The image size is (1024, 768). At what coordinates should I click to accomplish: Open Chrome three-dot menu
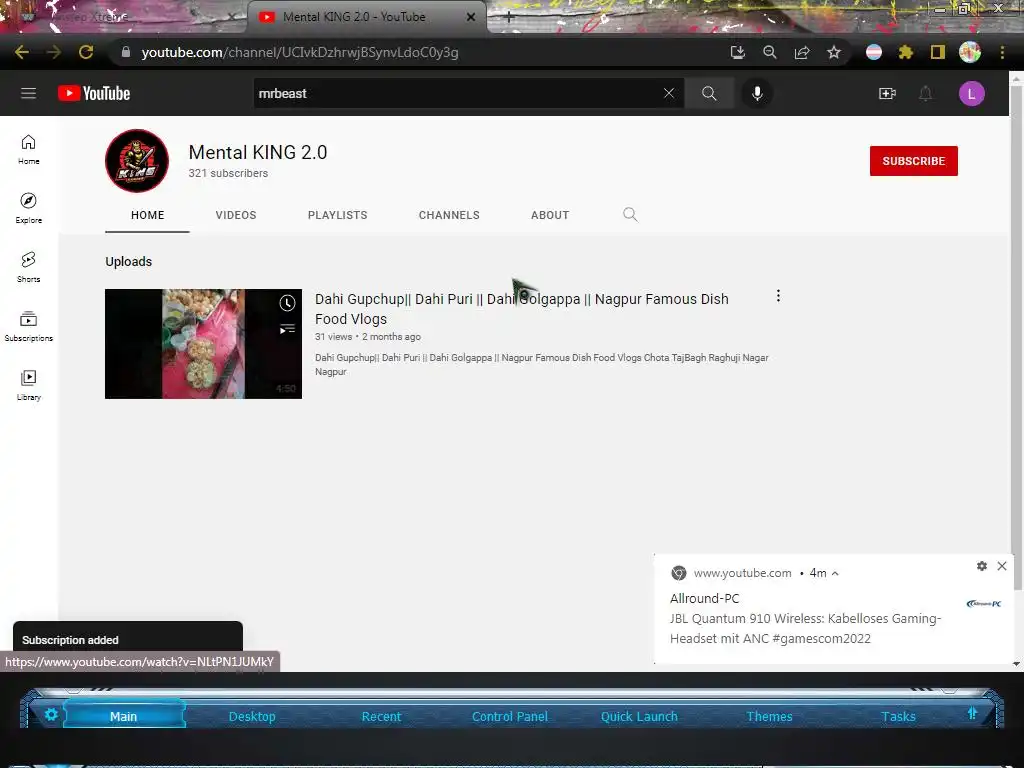click(1002, 52)
